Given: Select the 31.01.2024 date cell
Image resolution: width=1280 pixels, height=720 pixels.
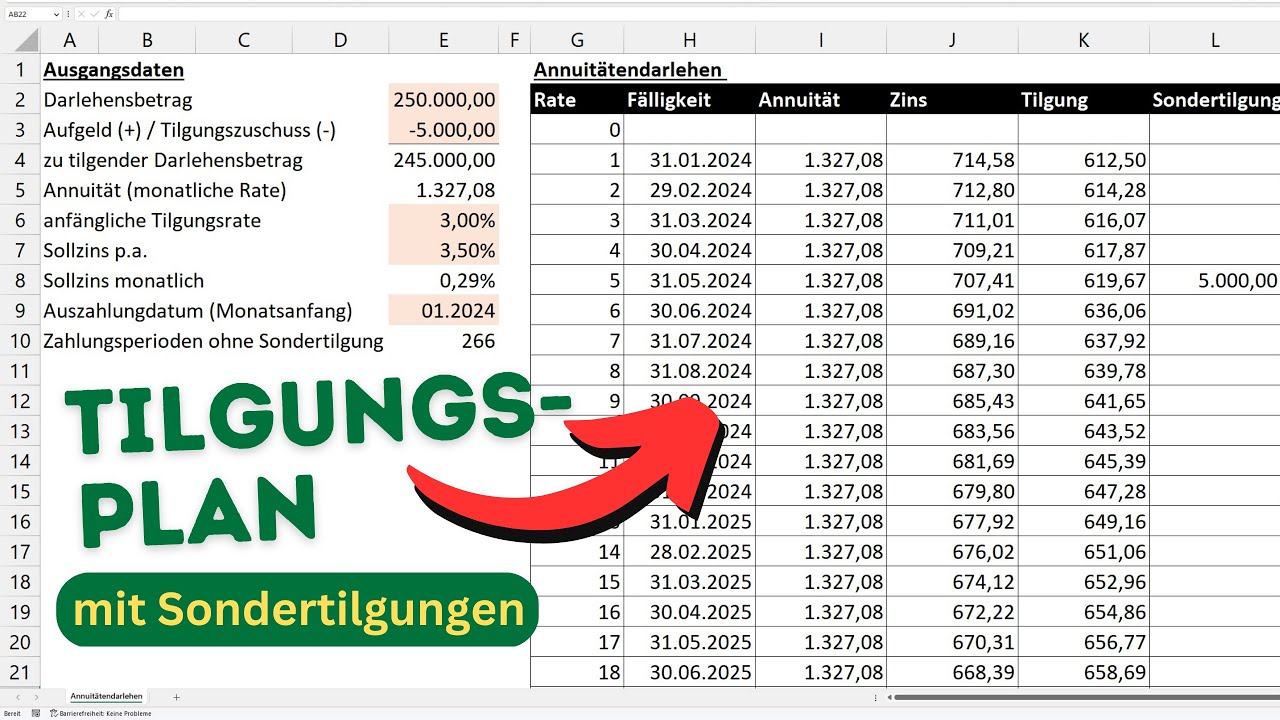Looking at the screenshot, I should [x=689, y=160].
